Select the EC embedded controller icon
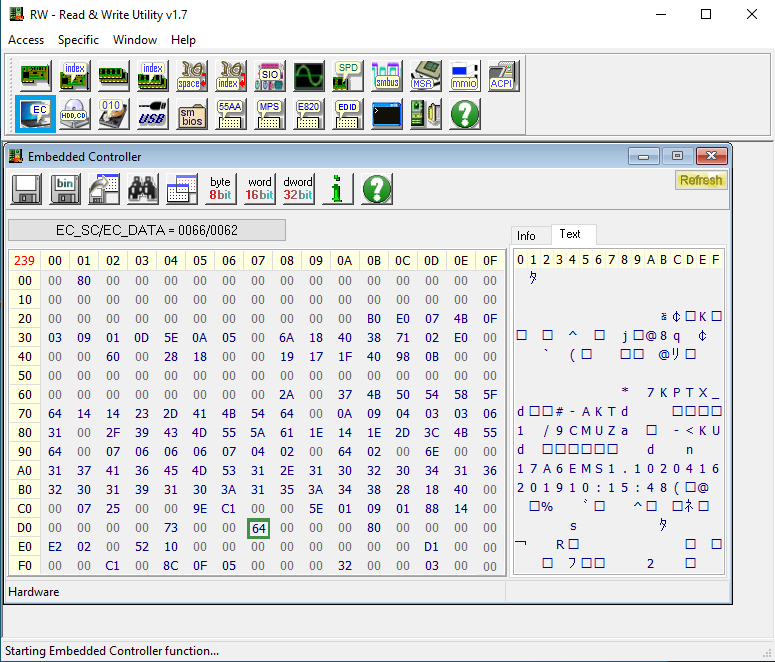Screen dimensions: 775x662 click(36, 114)
